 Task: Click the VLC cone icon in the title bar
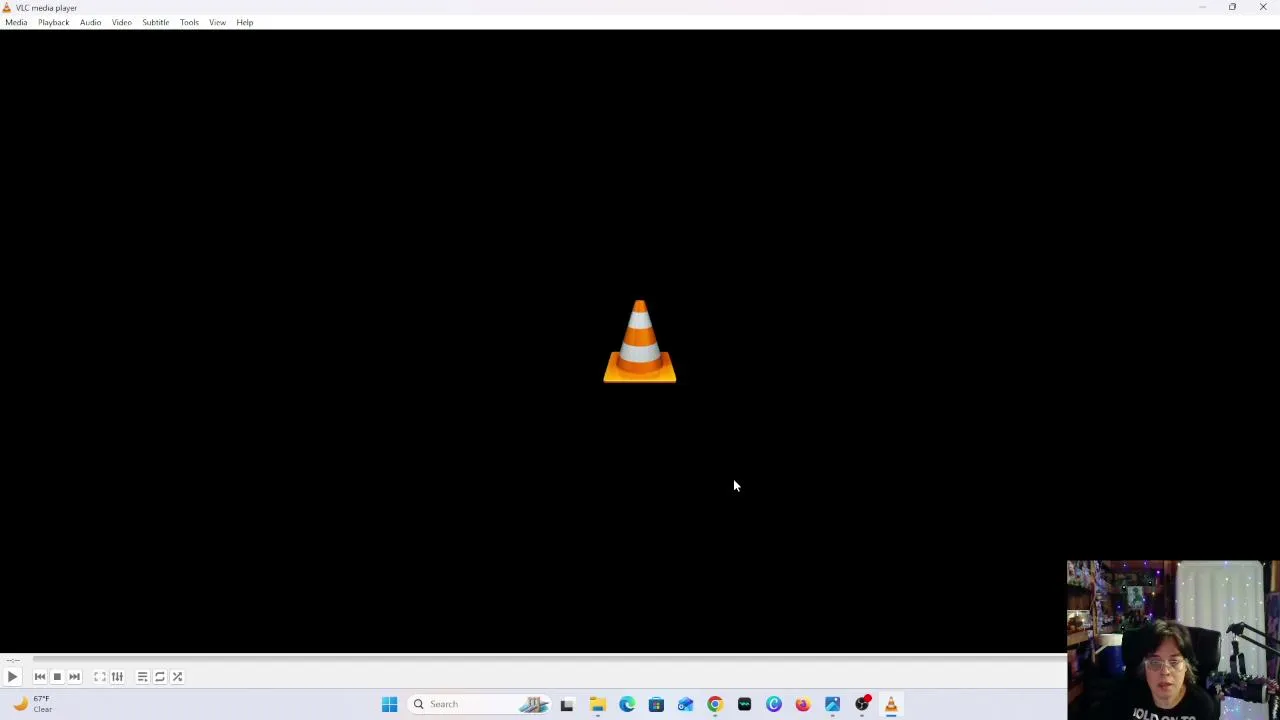click(x=6, y=7)
